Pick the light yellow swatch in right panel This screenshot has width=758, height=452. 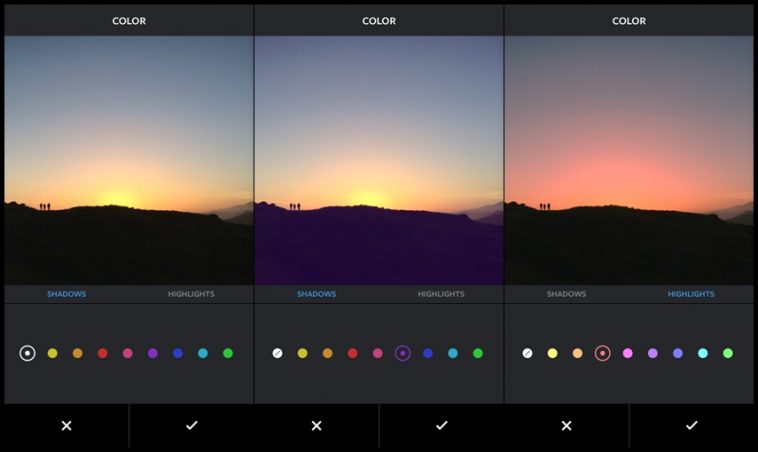[x=552, y=353]
